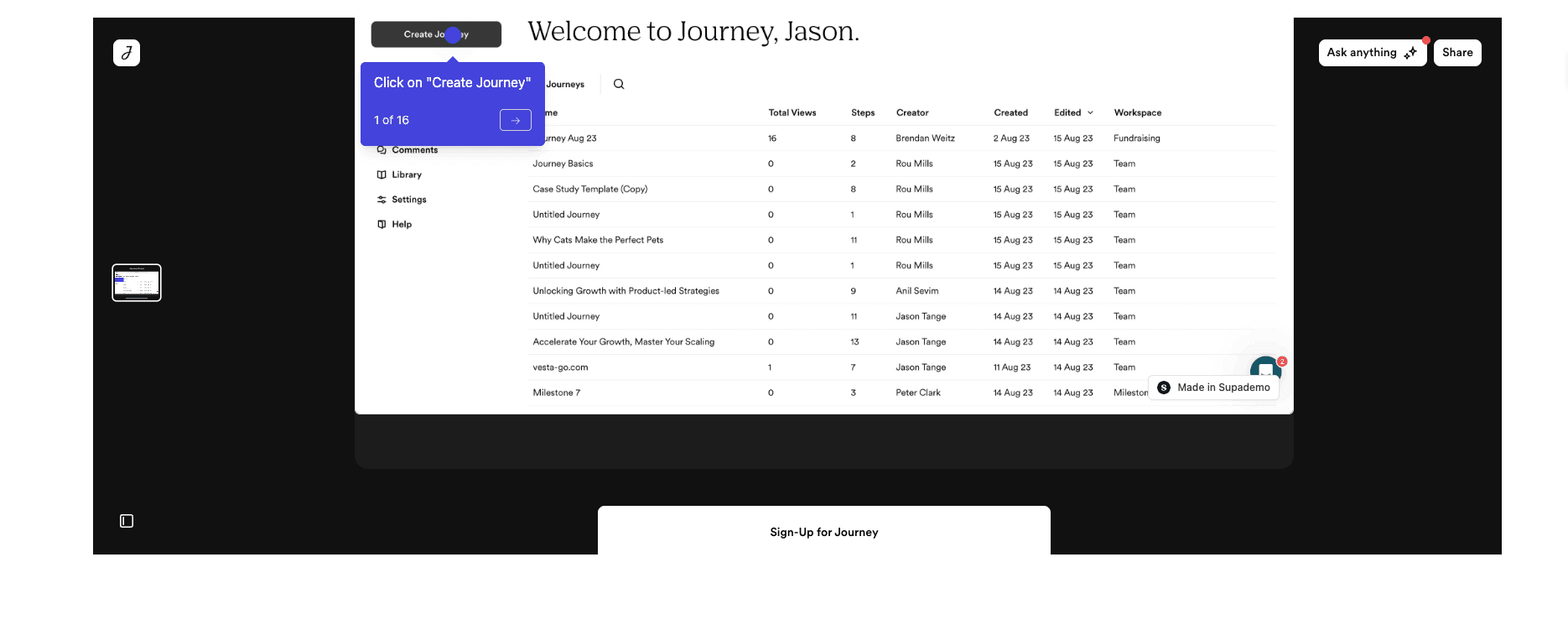Click the Create Journey button
1568x630 pixels.
pos(436,34)
